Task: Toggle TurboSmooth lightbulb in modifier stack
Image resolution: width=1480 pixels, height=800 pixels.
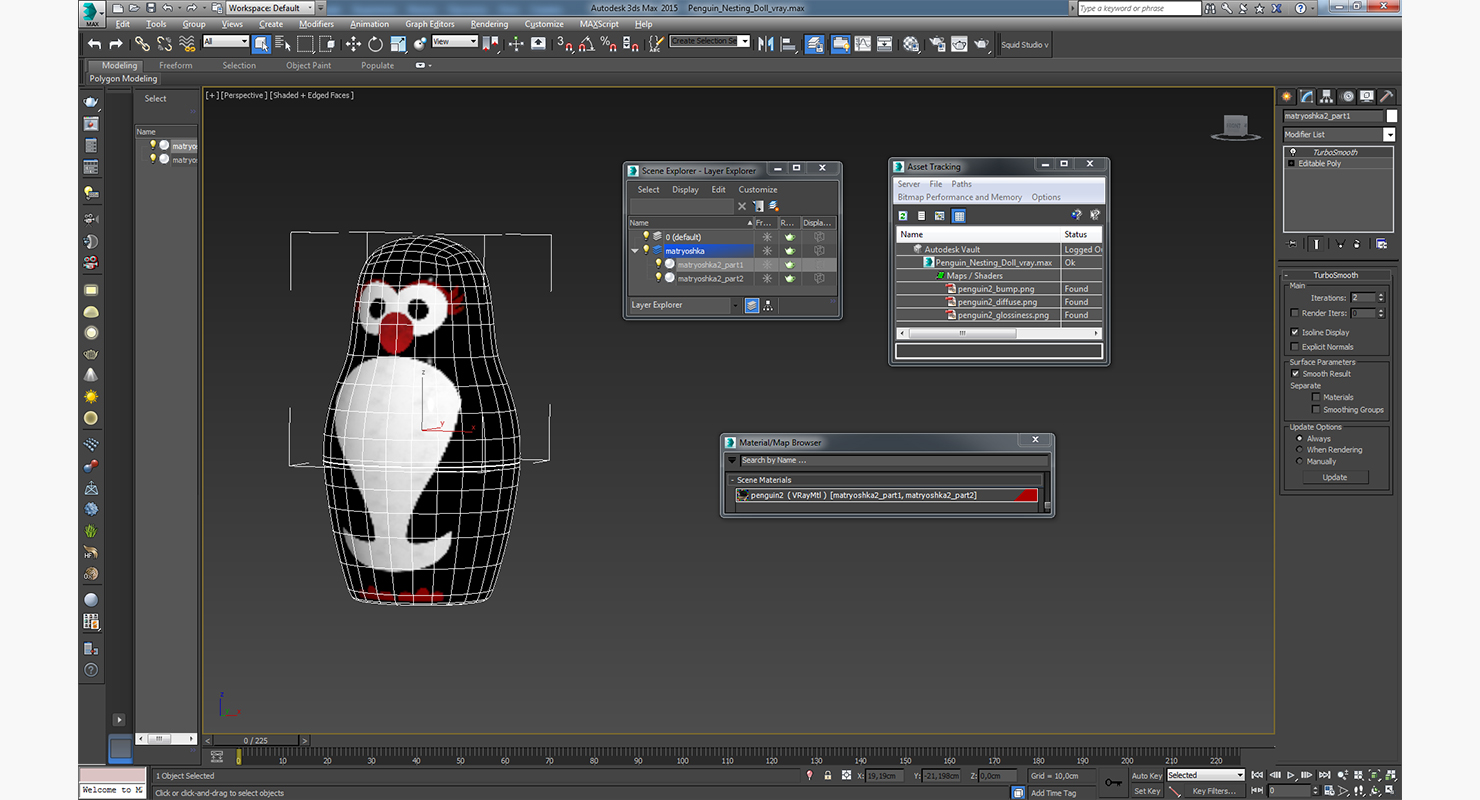Action: click(1292, 152)
